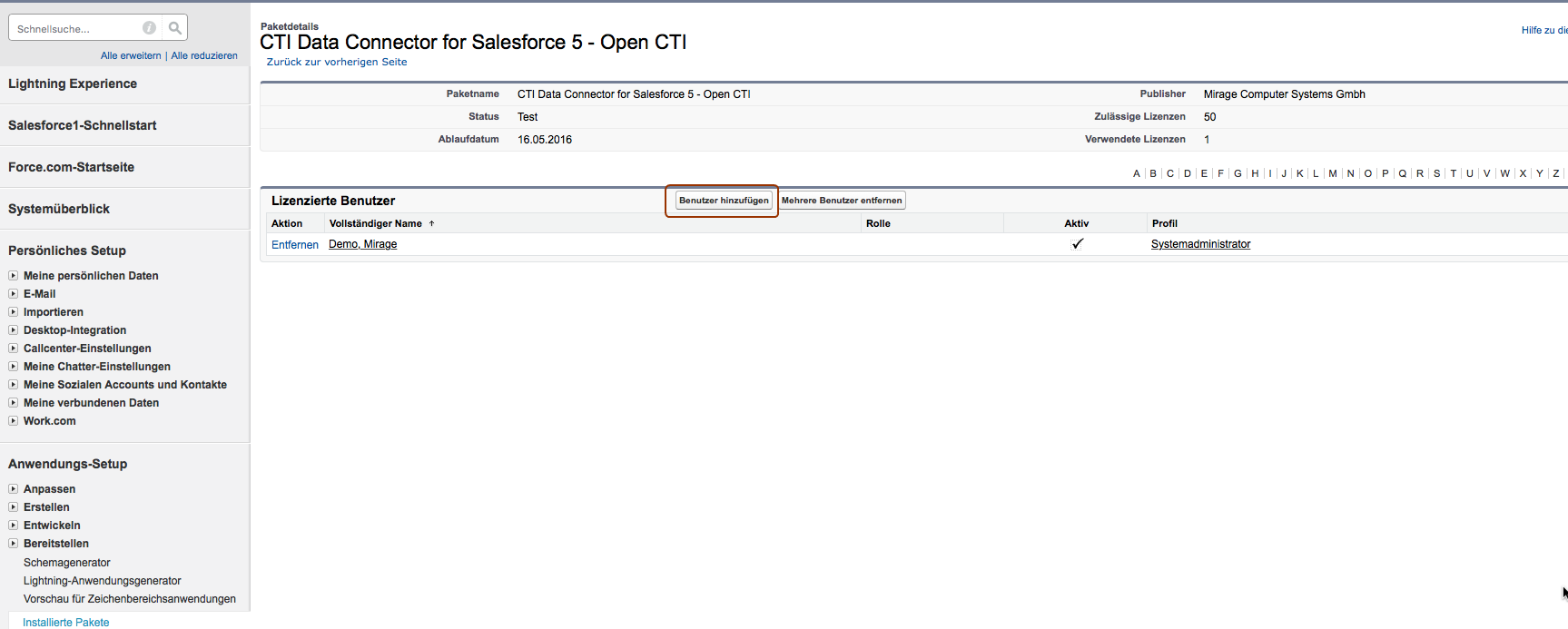Click the info icon in the quick search box
This screenshot has height=629, width=1568.
pos(150,28)
